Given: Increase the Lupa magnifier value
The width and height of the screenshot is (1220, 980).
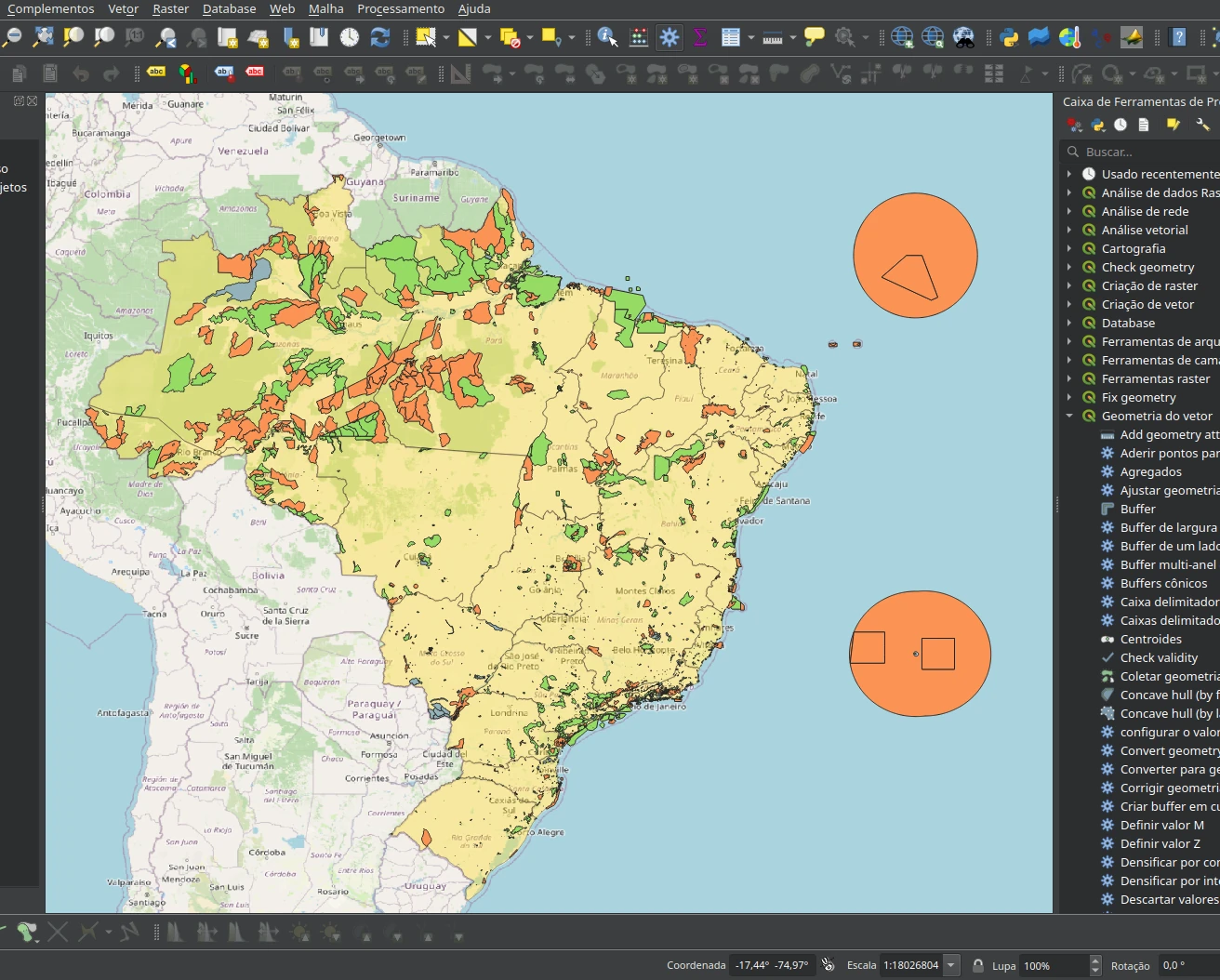Looking at the screenshot, I should pyautogui.click(x=1095, y=960).
